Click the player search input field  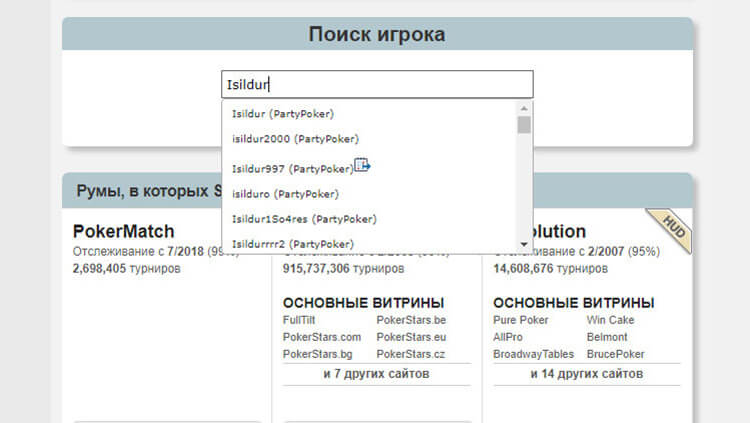point(377,85)
